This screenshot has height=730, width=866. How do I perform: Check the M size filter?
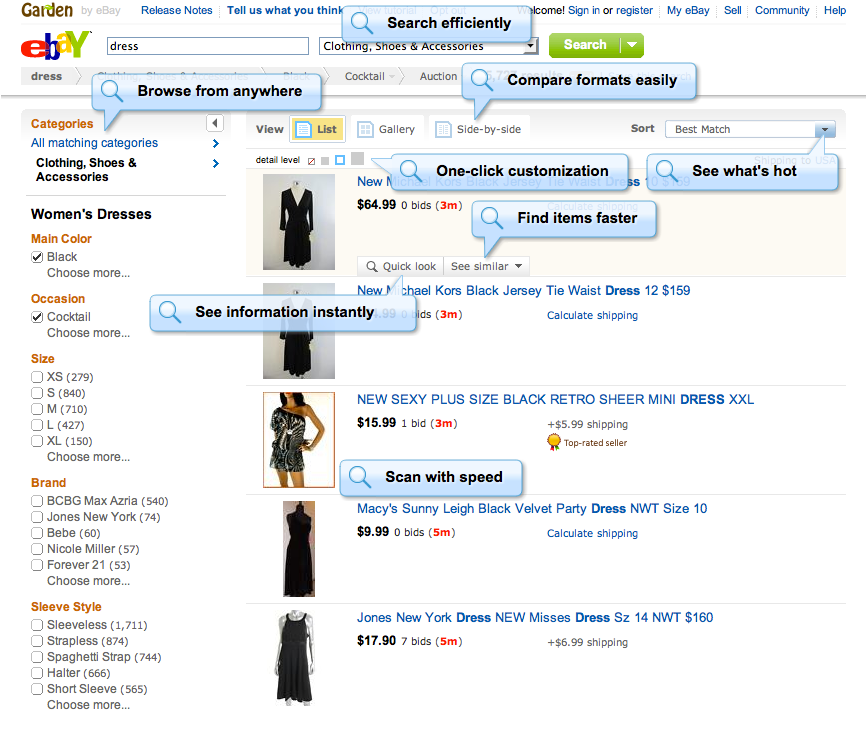[x=37, y=409]
